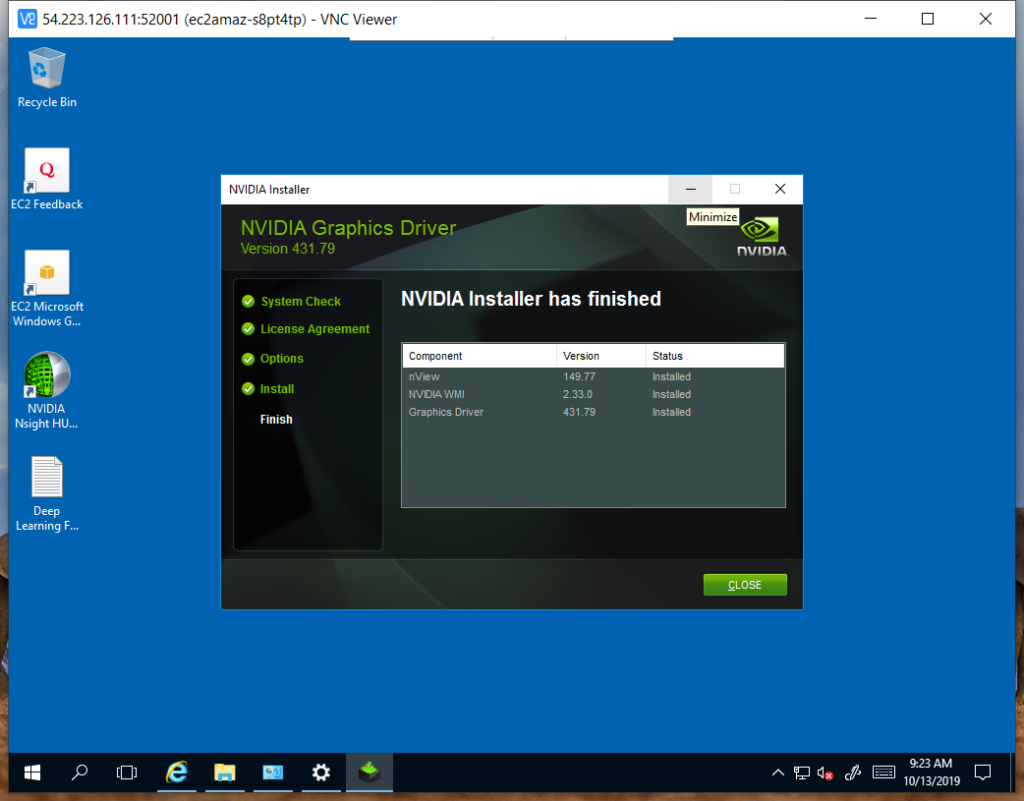Open taskbar search magnifier
1024x801 pixels.
pyautogui.click(x=80, y=772)
